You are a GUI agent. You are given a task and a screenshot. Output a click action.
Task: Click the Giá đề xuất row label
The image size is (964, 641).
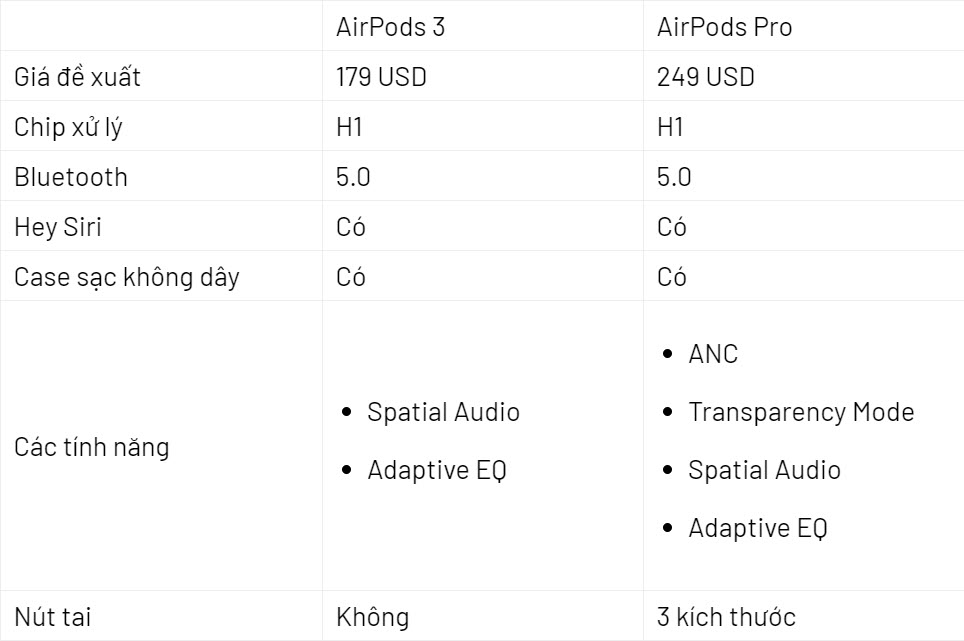pos(77,77)
